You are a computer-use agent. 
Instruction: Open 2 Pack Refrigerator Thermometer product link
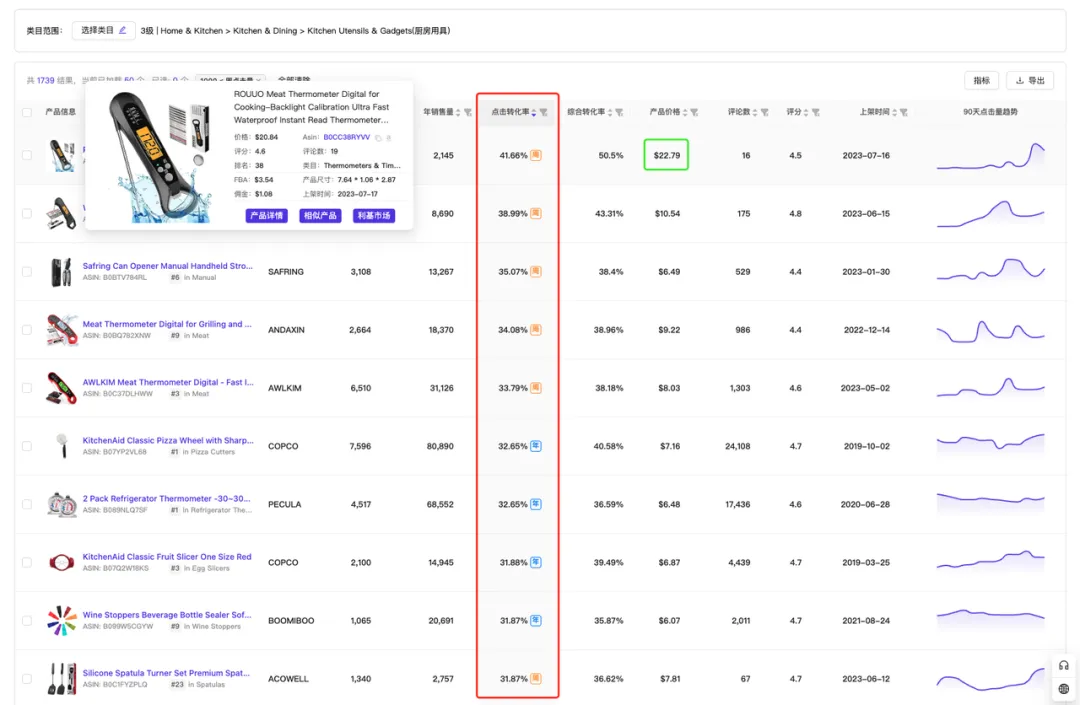(x=166, y=498)
